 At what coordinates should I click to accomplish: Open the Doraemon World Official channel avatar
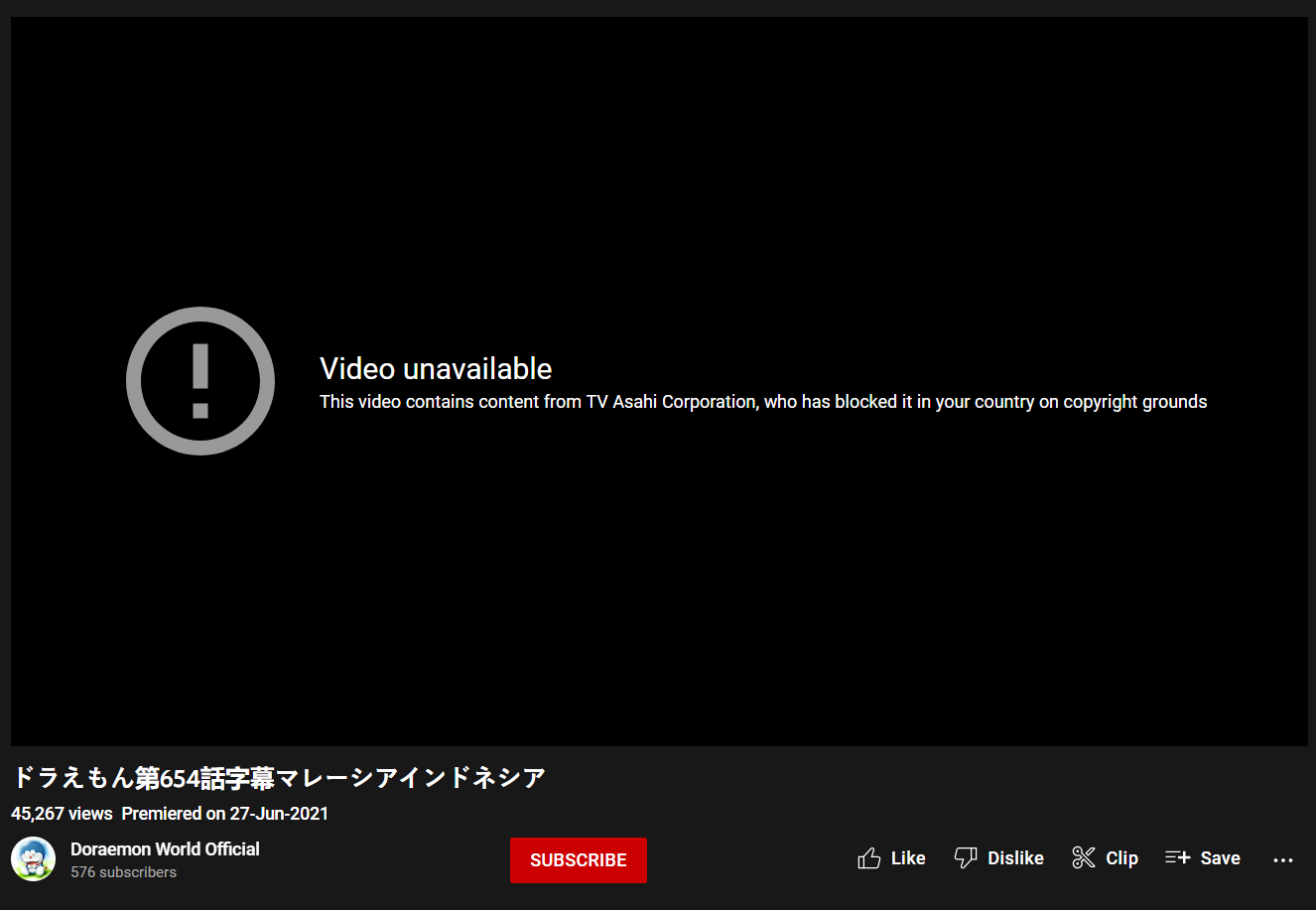click(34, 859)
